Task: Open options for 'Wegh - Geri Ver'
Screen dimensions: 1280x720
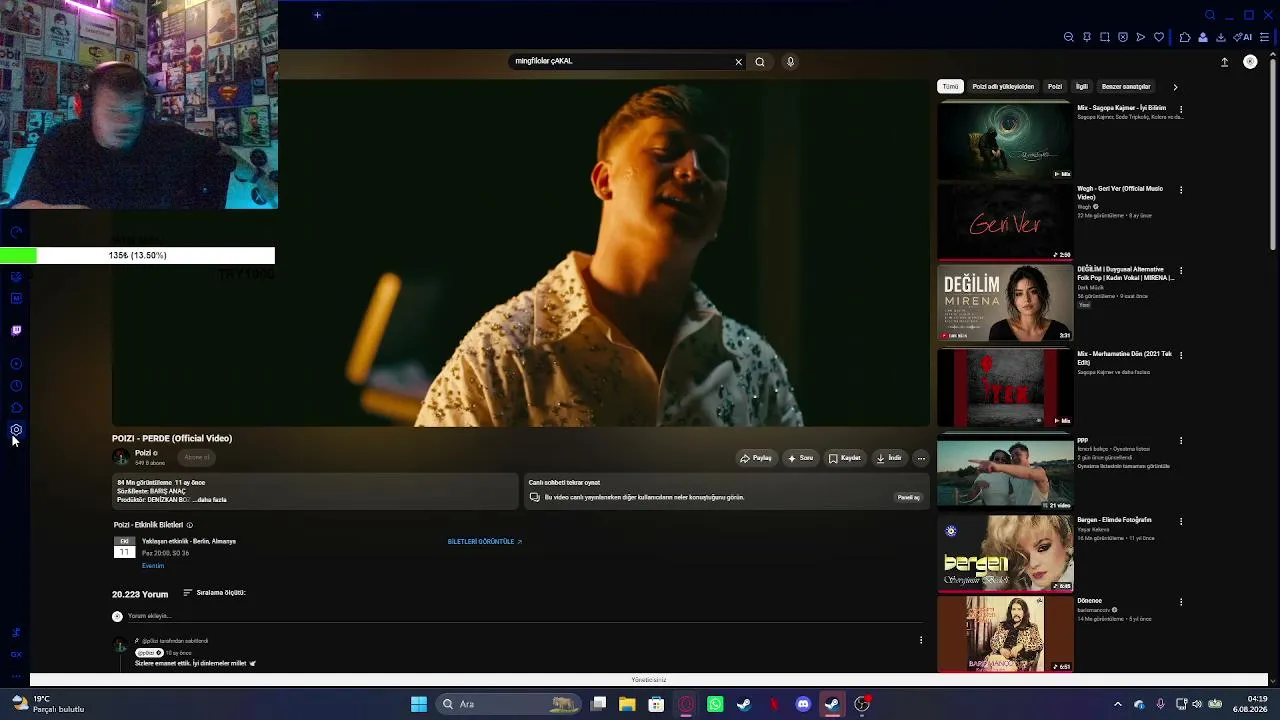Action: point(1181,190)
